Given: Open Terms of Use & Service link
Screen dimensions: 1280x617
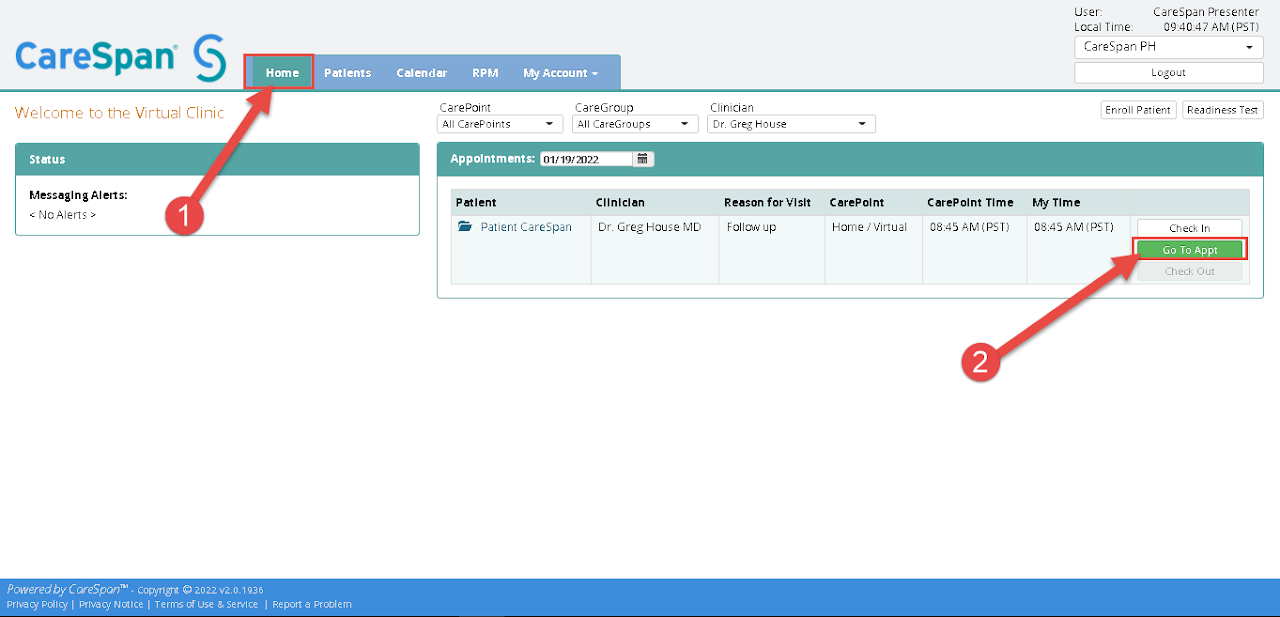Looking at the screenshot, I should pyautogui.click(x=206, y=604).
